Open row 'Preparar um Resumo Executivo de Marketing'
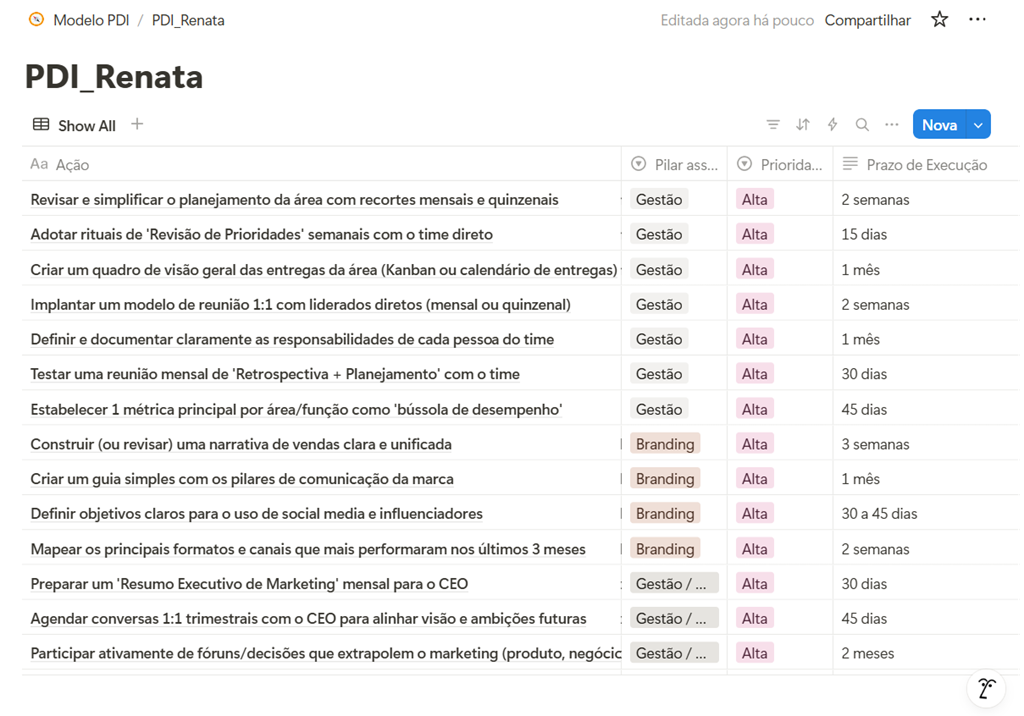The width and height of the screenshot is (1024, 716). click(249, 583)
